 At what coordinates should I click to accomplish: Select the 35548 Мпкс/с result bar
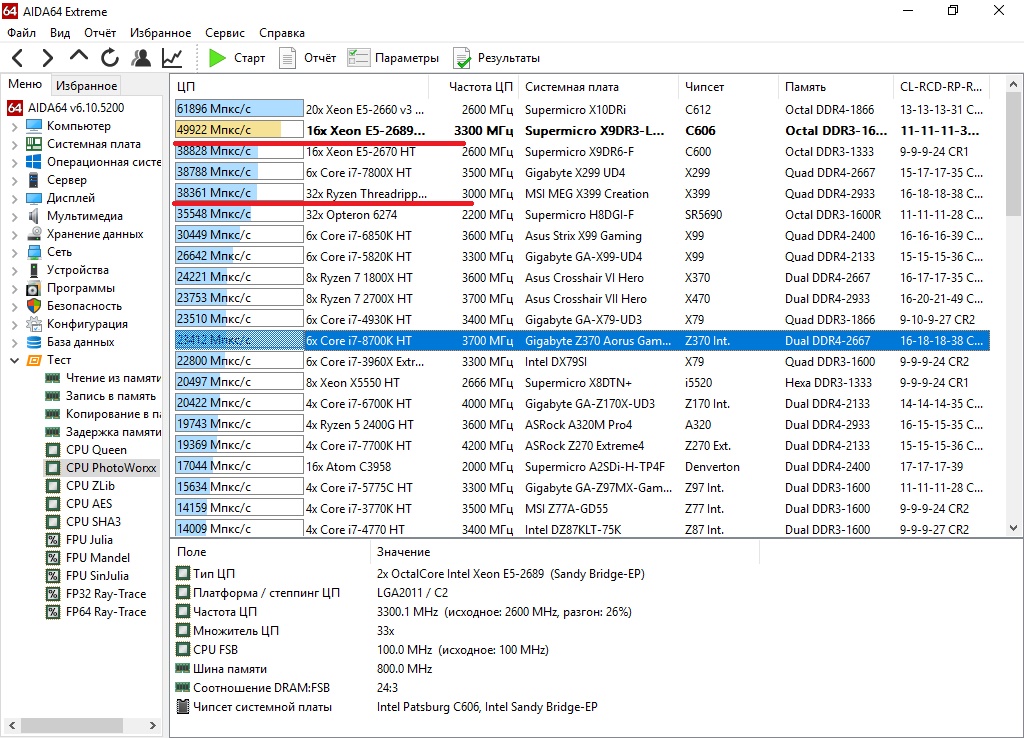coord(239,214)
